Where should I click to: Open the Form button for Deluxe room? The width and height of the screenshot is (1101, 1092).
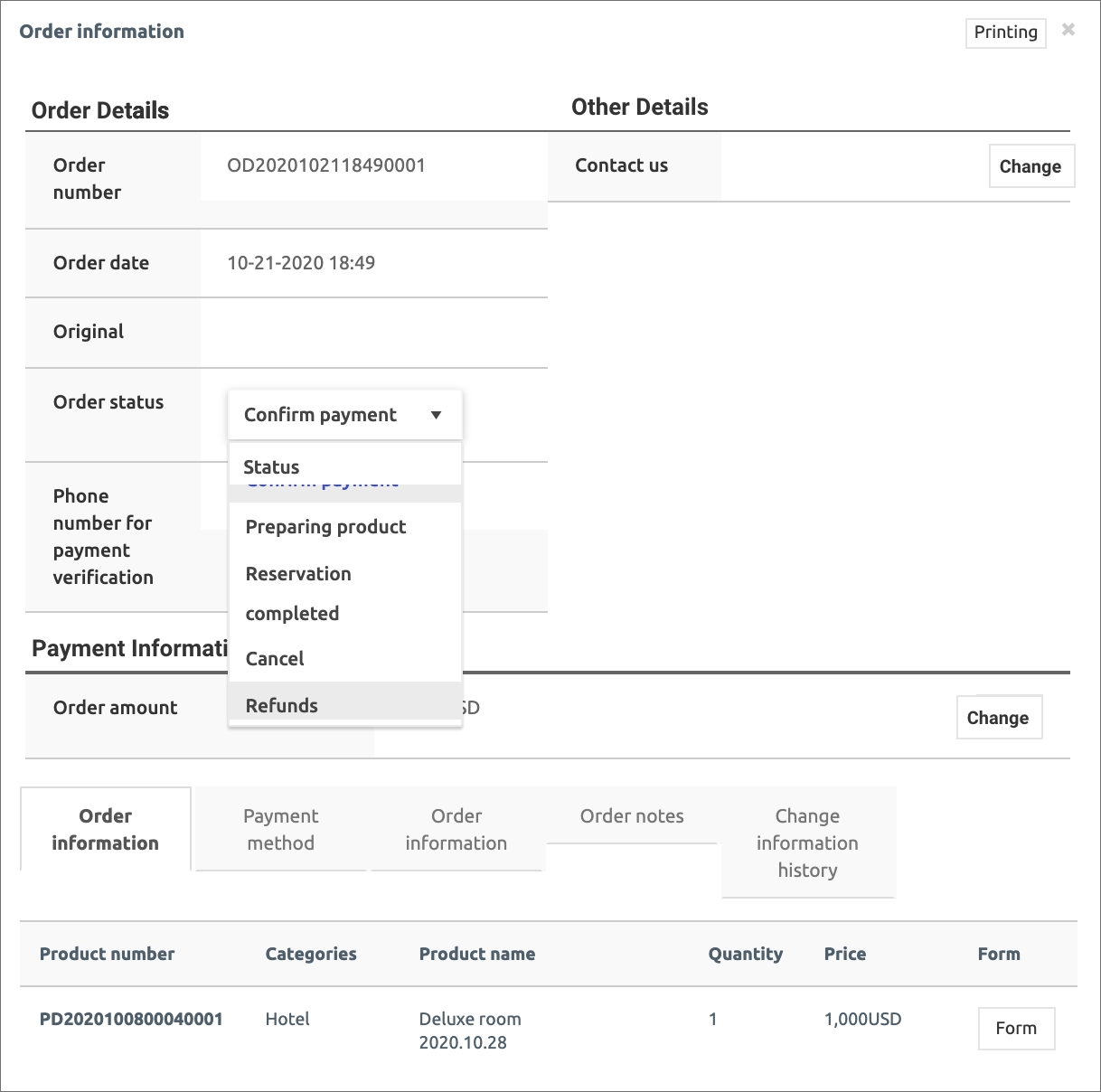click(x=1016, y=1029)
